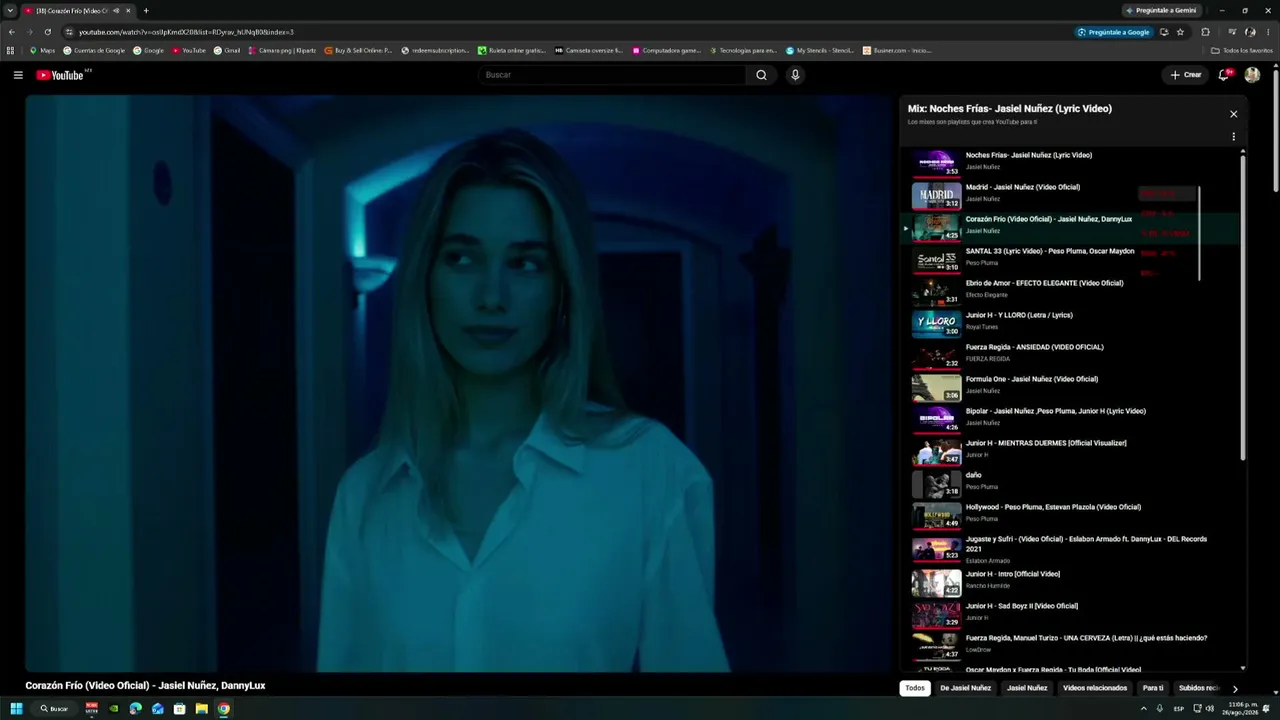Play 'Fuerza Regida - ANSIEDAD' video
This screenshot has height=720, width=1280.
(x=936, y=355)
